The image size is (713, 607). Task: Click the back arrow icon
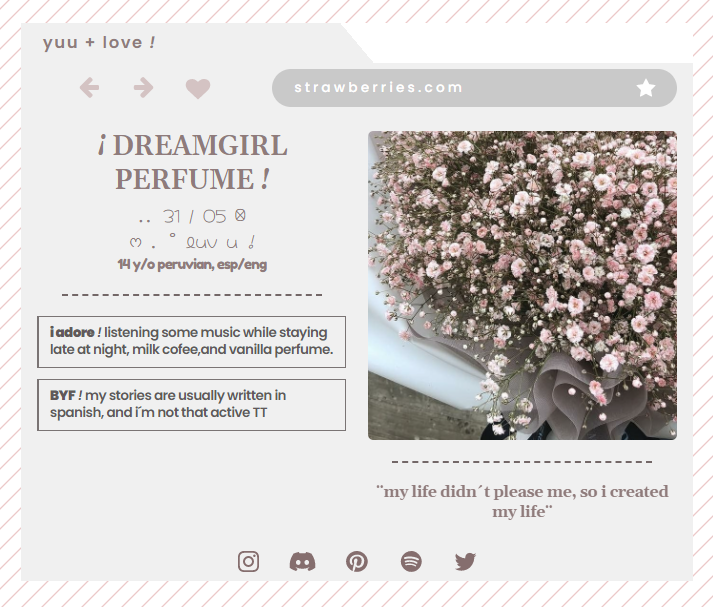tap(90, 88)
